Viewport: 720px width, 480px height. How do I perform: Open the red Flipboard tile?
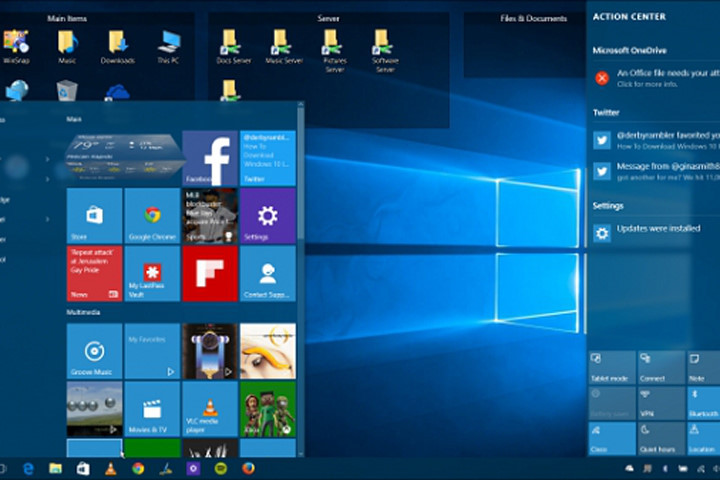coord(210,273)
